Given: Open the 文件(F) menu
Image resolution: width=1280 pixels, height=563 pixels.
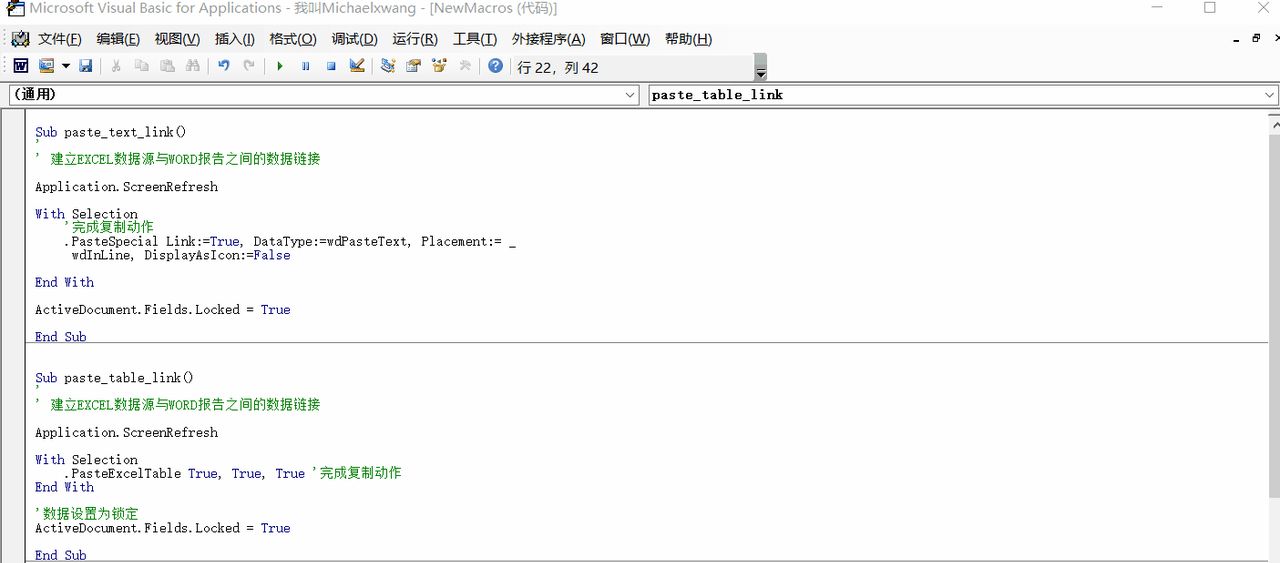Looking at the screenshot, I should (60, 39).
